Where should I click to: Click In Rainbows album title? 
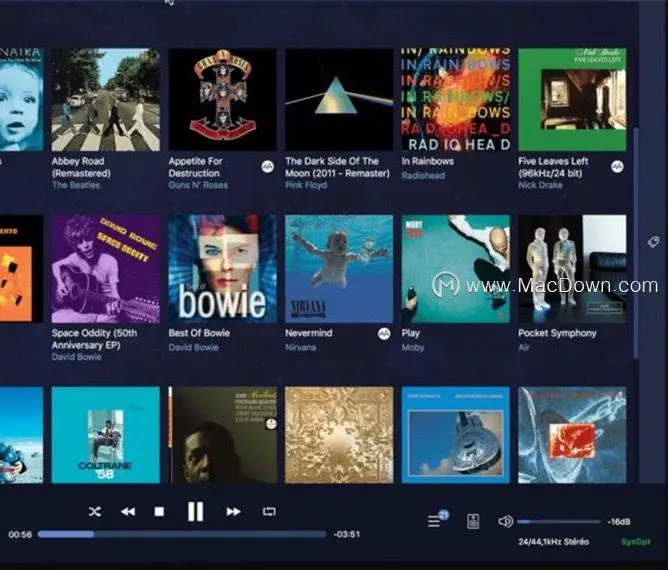pyautogui.click(x=428, y=161)
